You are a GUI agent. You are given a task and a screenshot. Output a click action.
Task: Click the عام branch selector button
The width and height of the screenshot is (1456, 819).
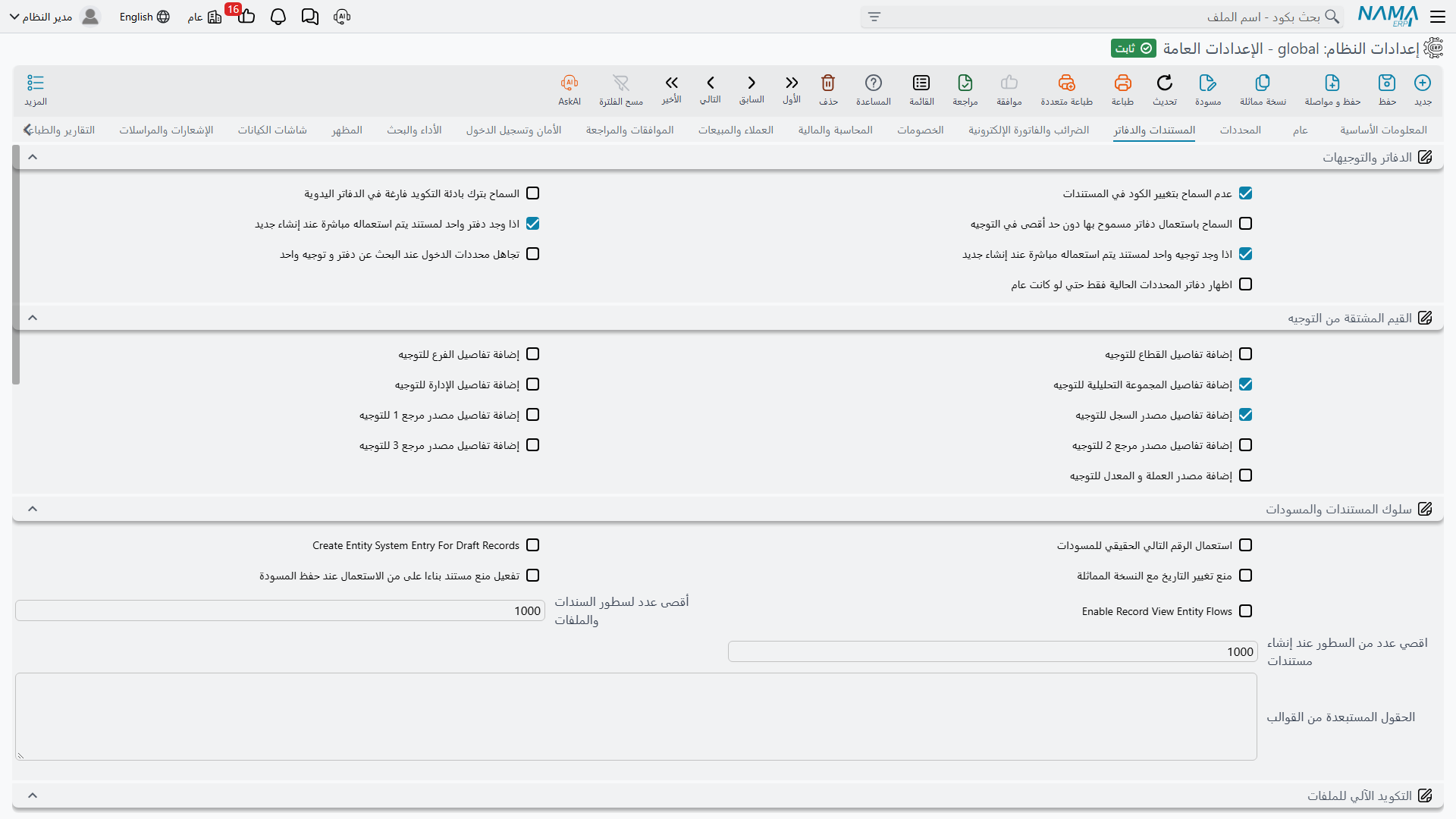204,17
